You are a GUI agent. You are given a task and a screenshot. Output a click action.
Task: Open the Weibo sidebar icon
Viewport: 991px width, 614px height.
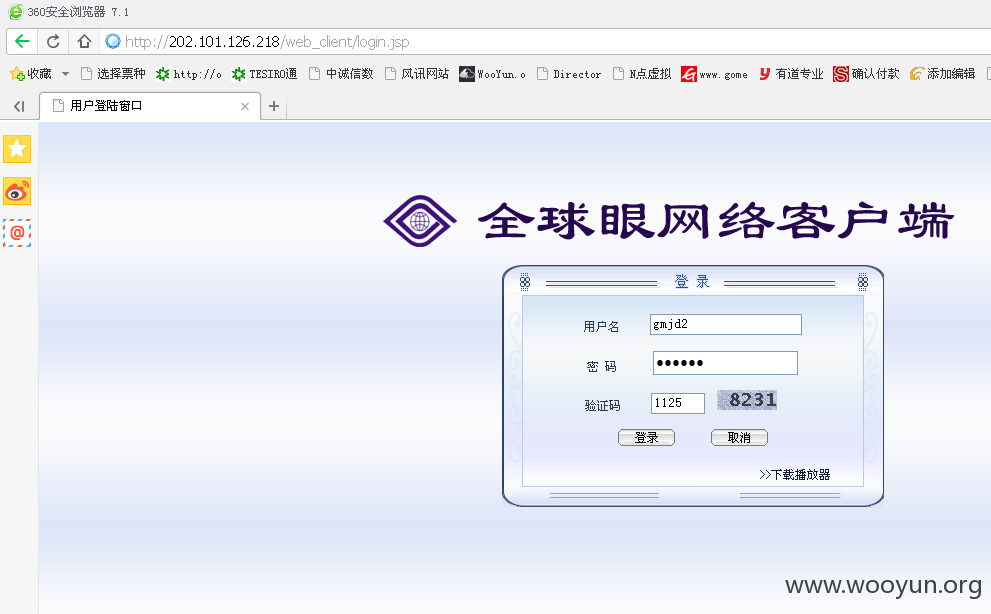(17, 191)
